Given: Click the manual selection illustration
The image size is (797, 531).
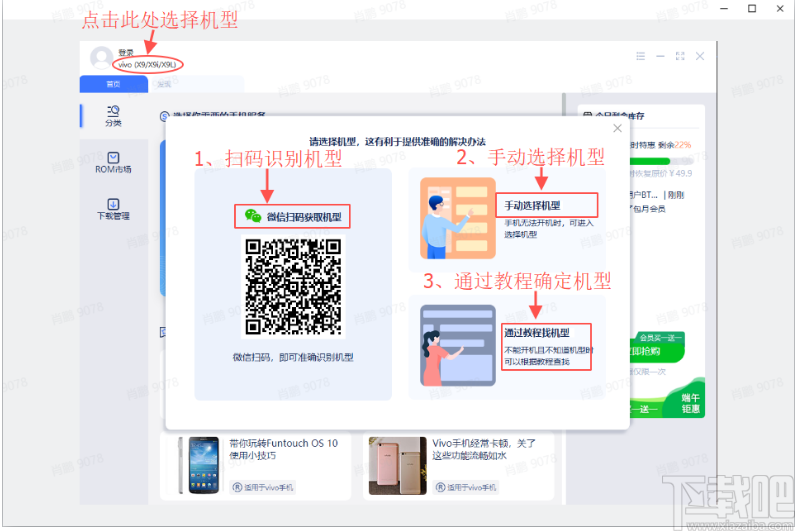Looking at the screenshot, I should (x=458, y=218).
